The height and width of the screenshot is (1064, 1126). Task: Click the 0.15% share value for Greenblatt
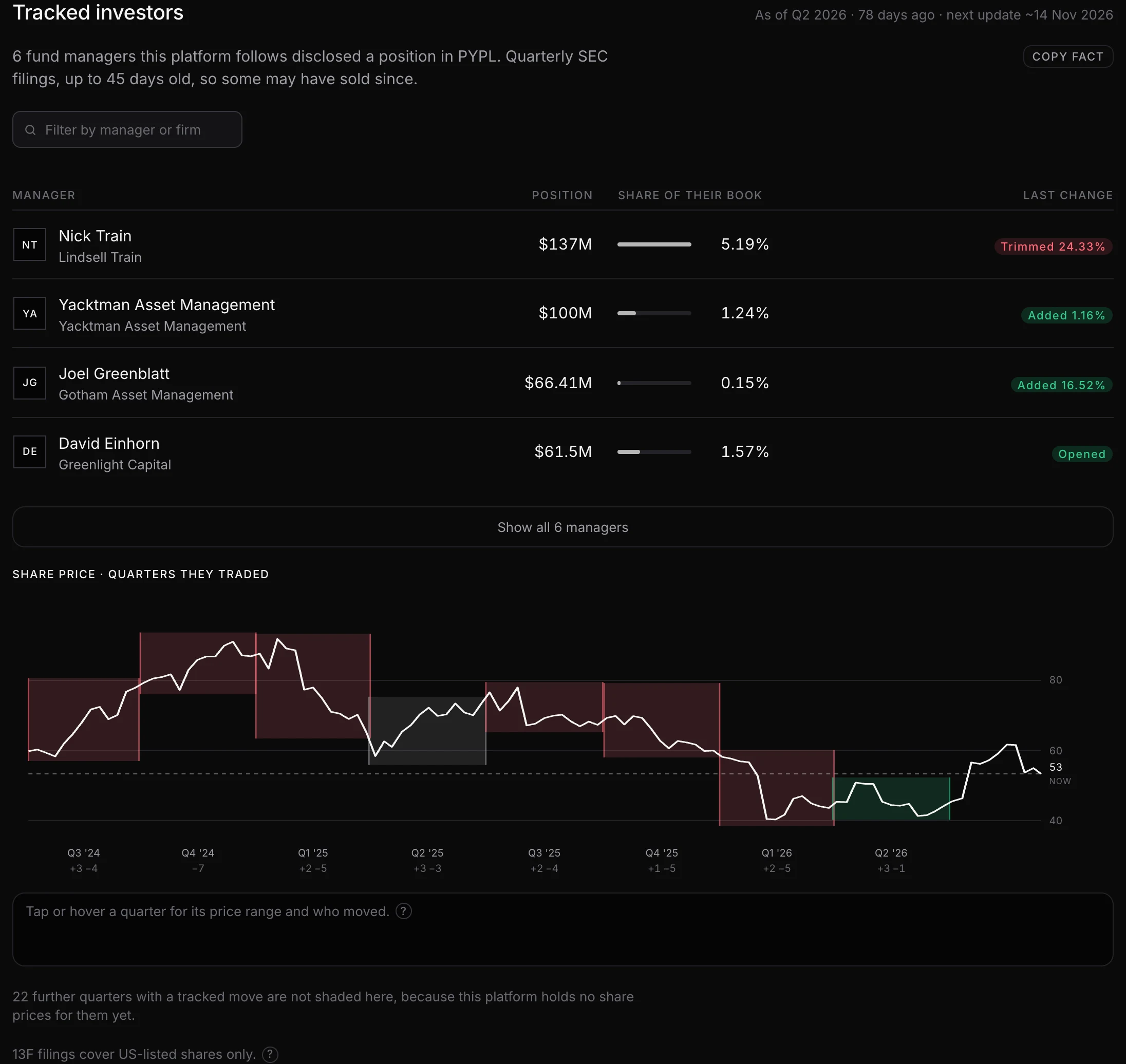point(745,383)
